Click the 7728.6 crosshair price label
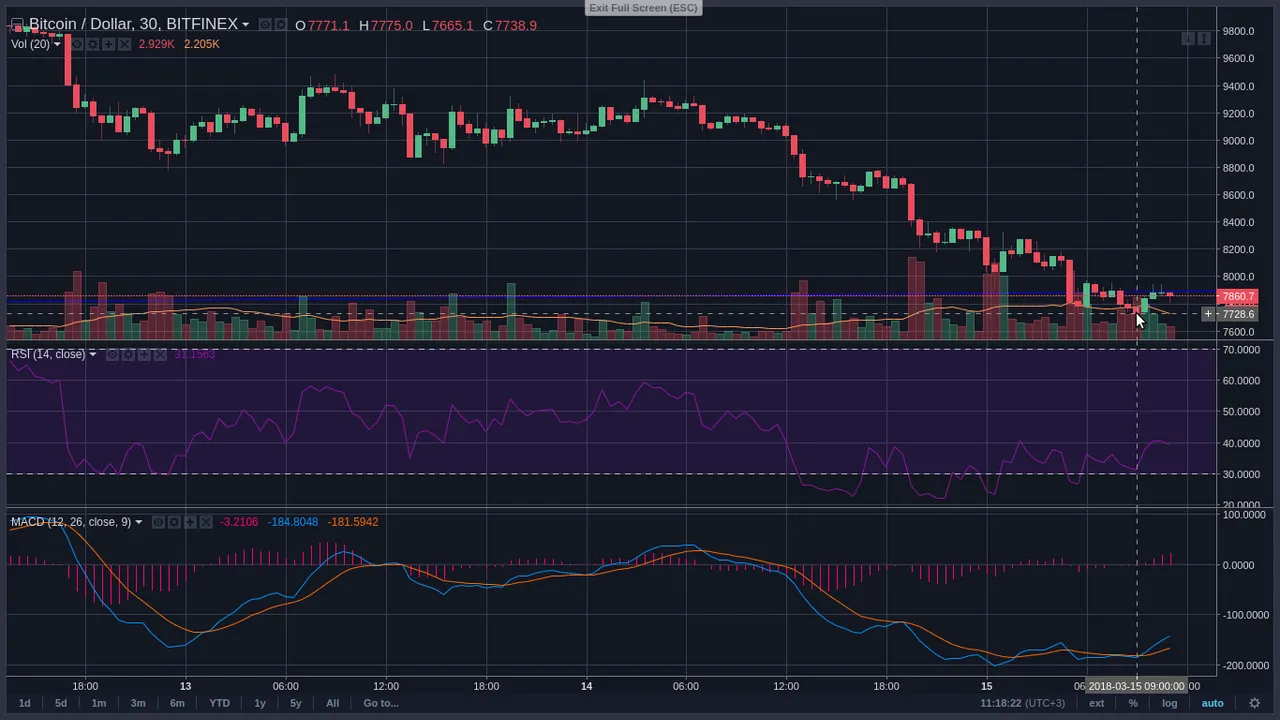The image size is (1280, 720). 1238,314
